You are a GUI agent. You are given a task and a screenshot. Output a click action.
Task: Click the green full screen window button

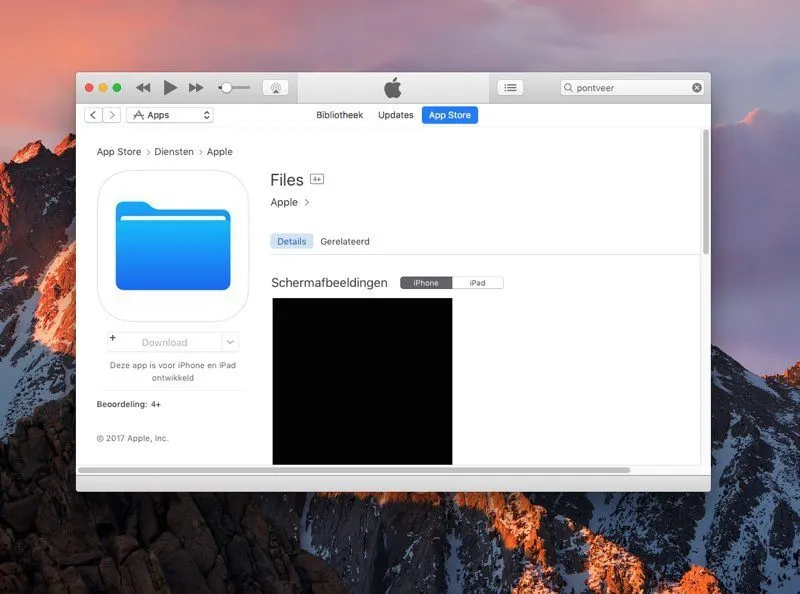117,88
